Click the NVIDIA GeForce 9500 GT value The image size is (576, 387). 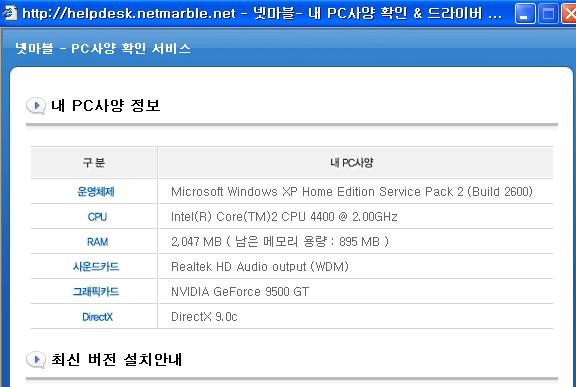pyautogui.click(x=240, y=292)
